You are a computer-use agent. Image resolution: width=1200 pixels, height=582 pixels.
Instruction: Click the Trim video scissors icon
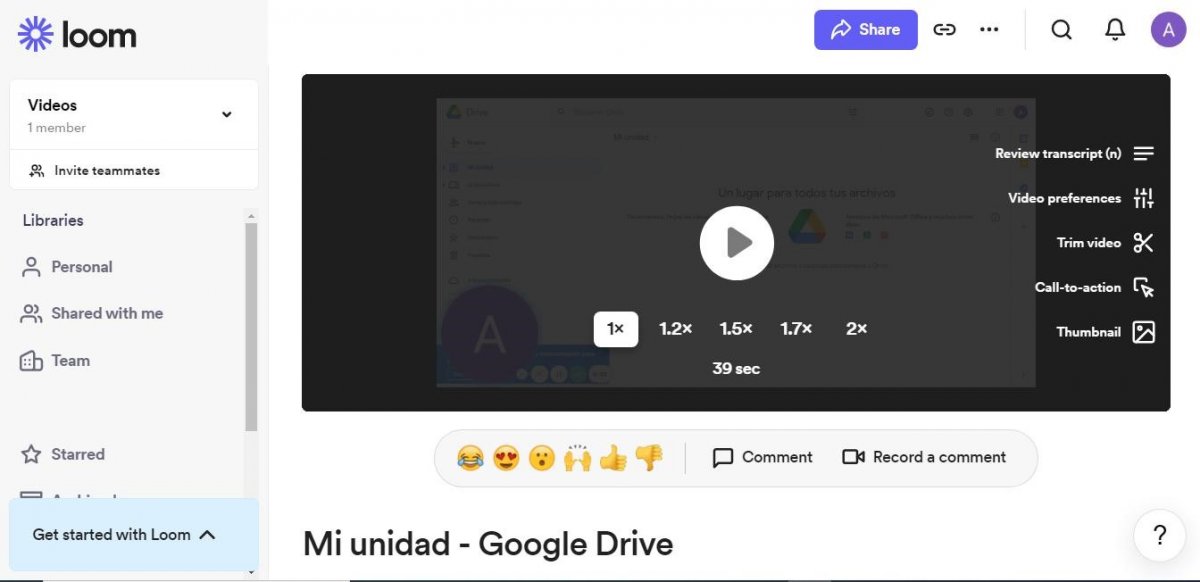click(x=1143, y=243)
